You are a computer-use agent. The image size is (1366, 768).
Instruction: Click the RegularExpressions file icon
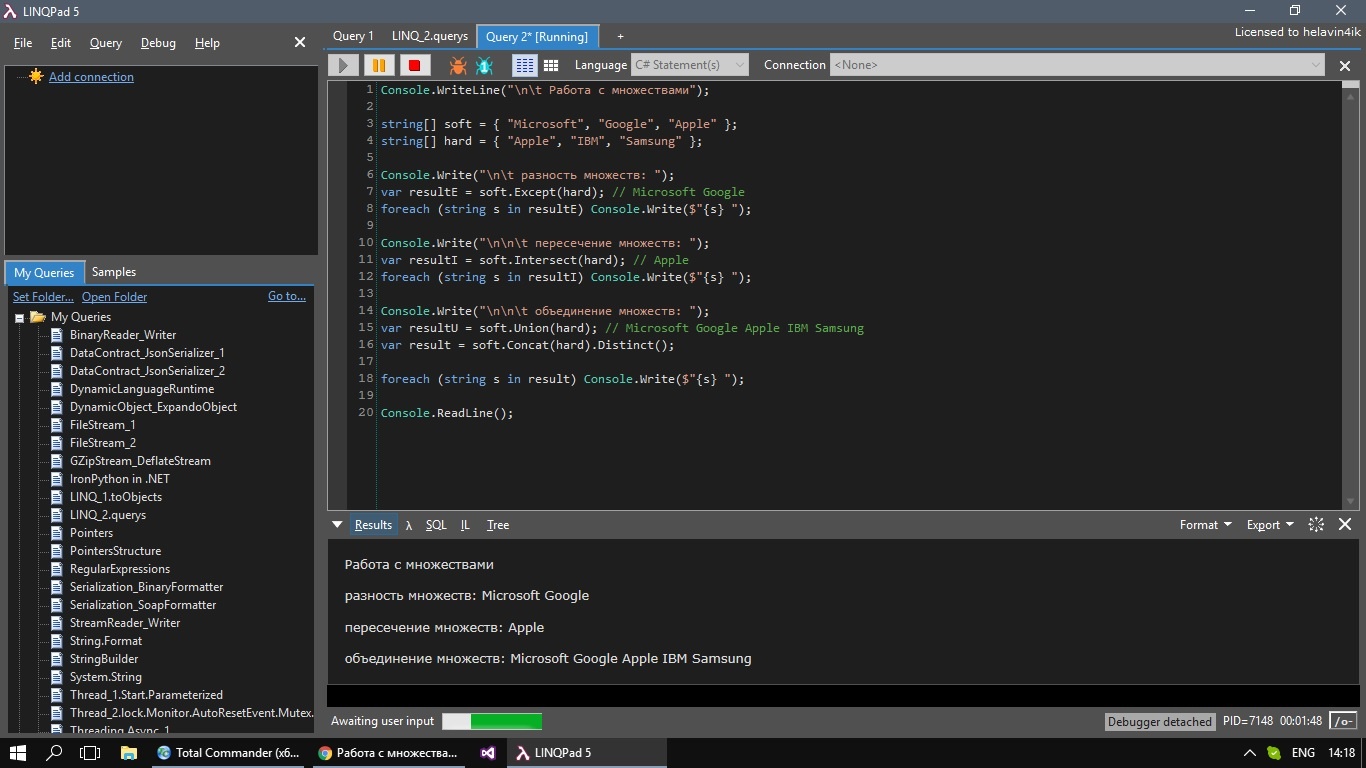tap(57, 569)
